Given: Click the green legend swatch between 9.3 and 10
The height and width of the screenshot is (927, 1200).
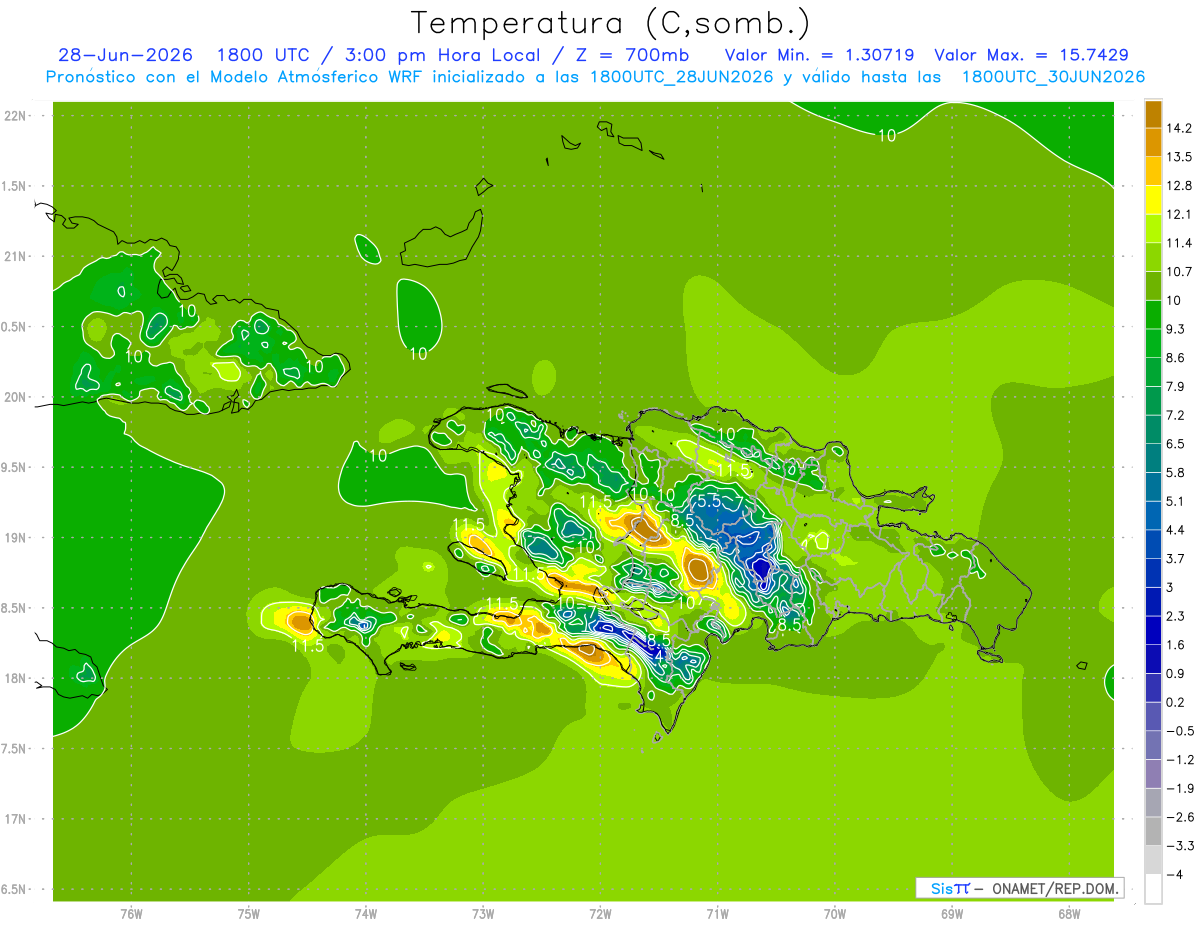Looking at the screenshot, I should point(1153,314).
